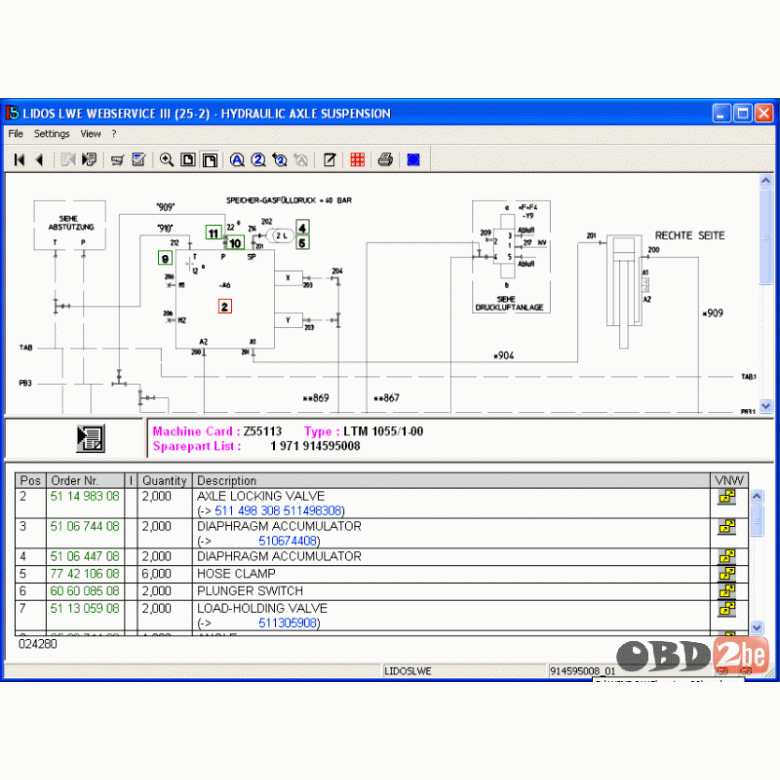Click VNW icon for HOSE CLAMP row
780x780 pixels.
click(727, 574)
